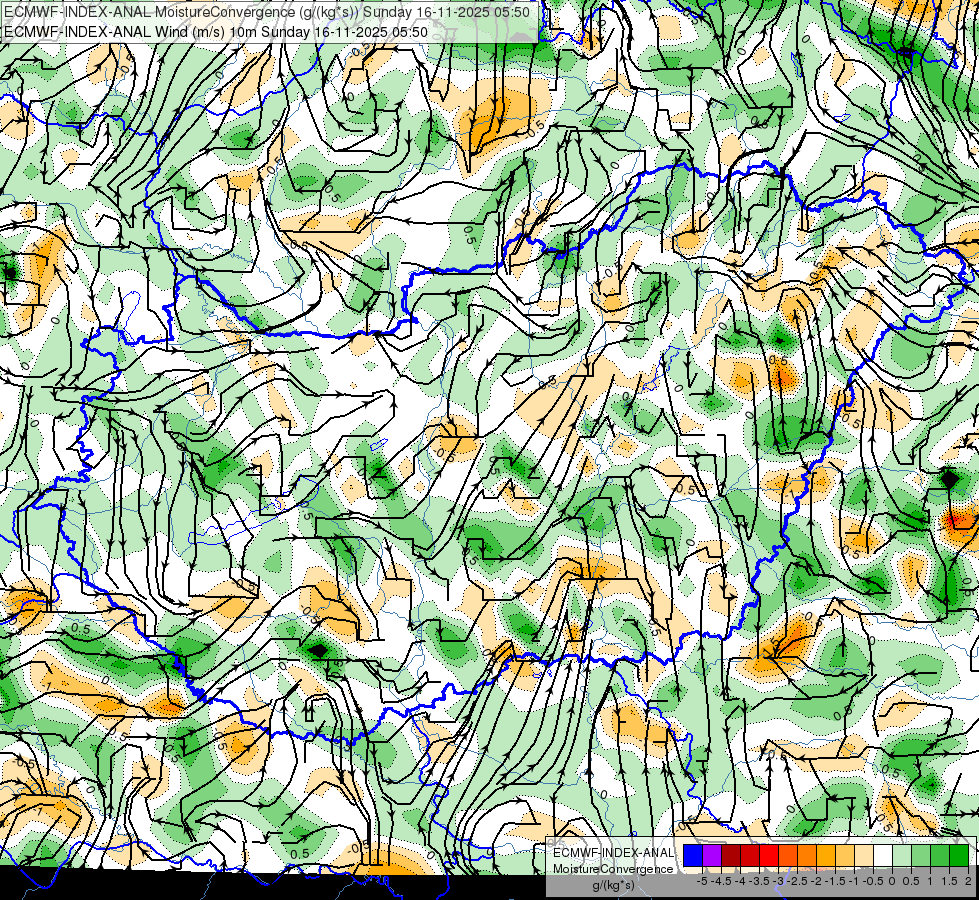The image size is (979, 900).
Task: Select the purple legend color swatch
Action: [712, 855]
